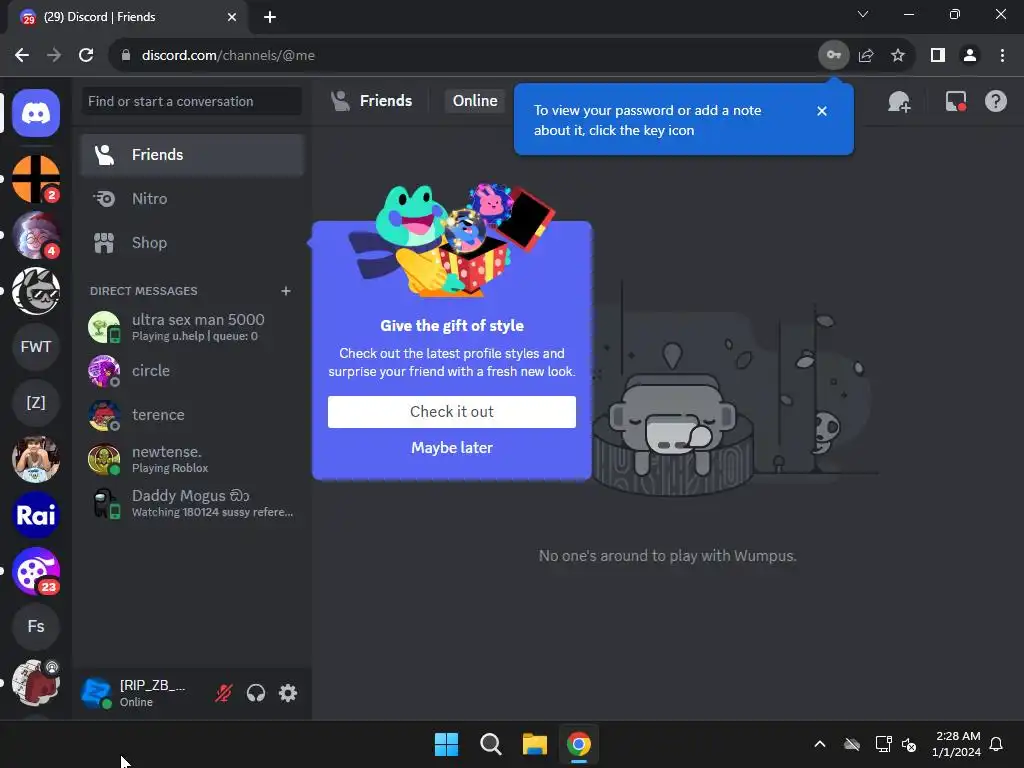Open Windows notifications bell
The height and width of the screenshot is (768, 1024).
[x=996, y=744]
